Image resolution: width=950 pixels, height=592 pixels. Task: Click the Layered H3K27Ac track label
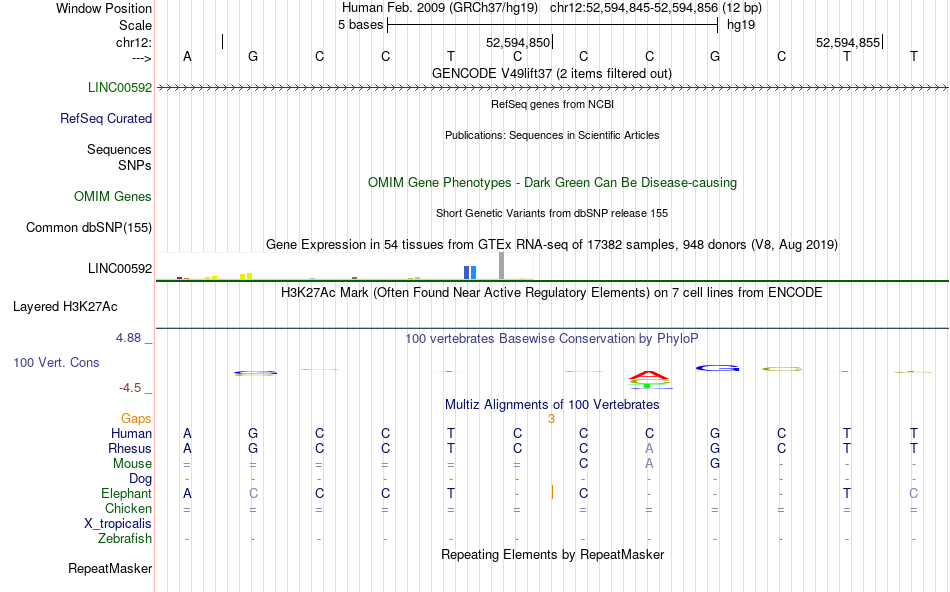65,307
